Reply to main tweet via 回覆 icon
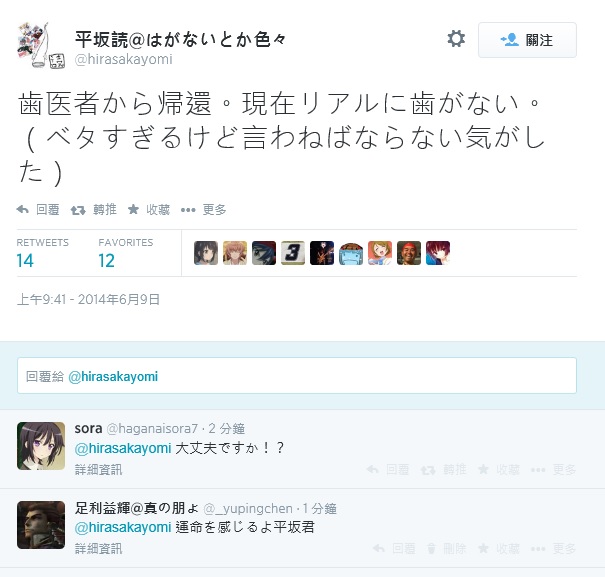 (x=38, y=210)
